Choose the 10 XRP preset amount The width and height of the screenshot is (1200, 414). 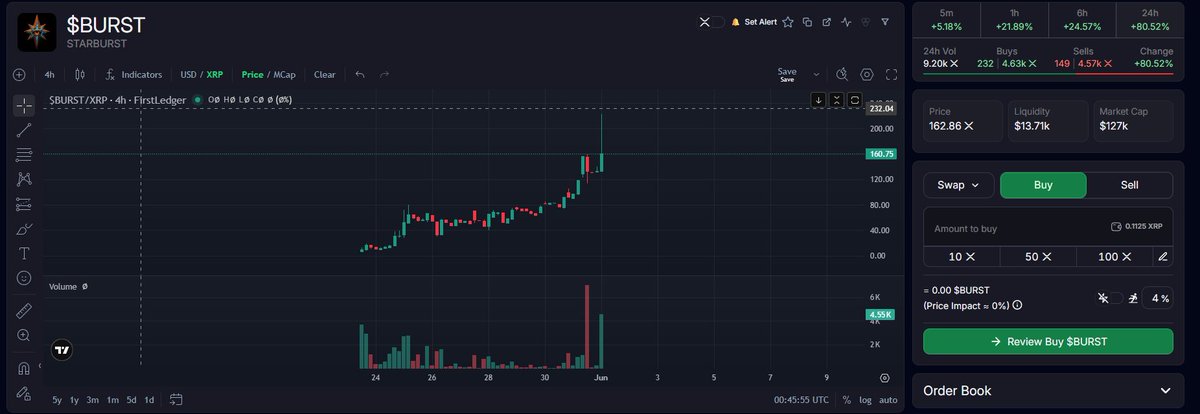click(x=961, y=257)
